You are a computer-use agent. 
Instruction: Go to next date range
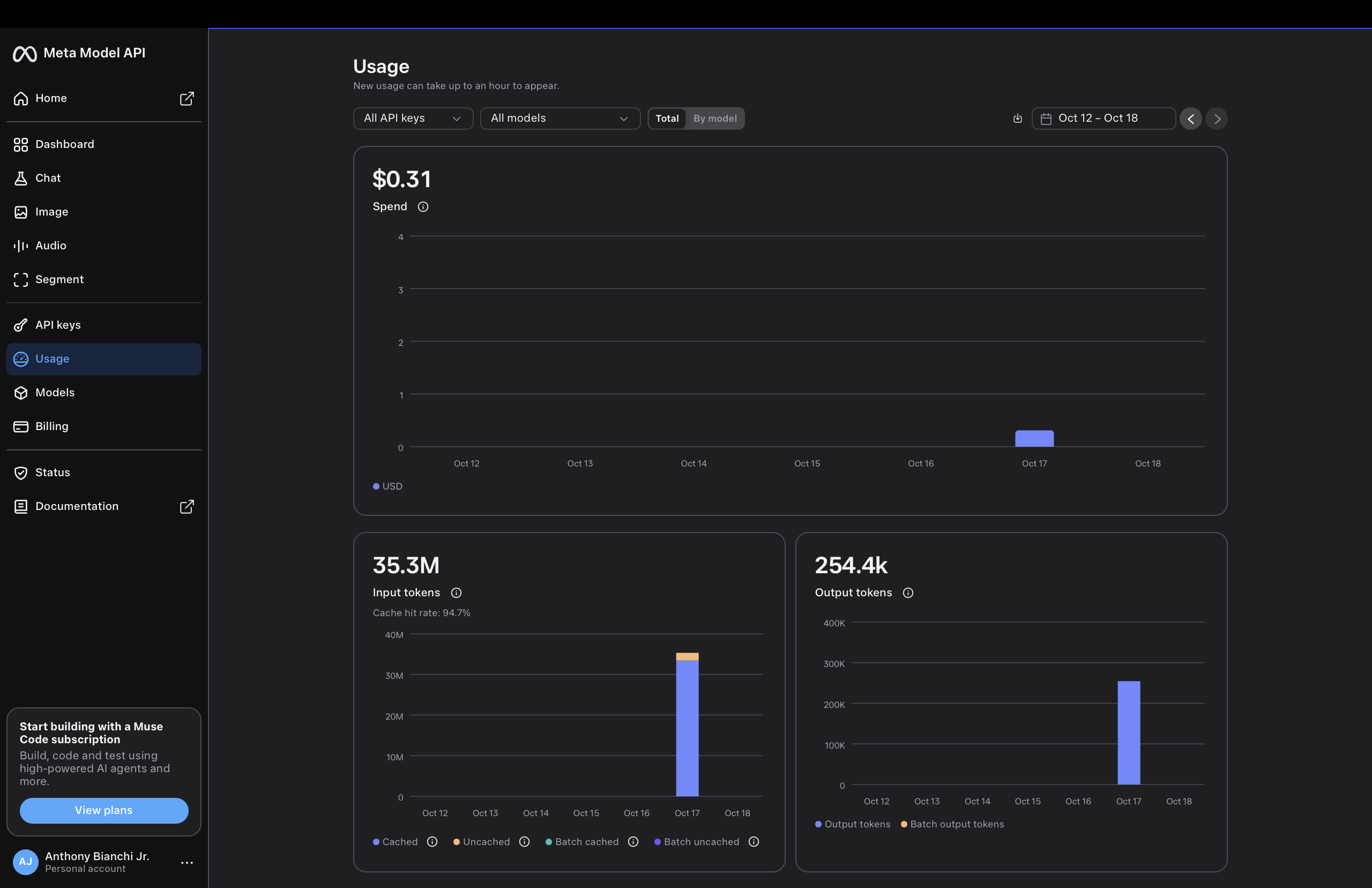[x=1217, y=119]
